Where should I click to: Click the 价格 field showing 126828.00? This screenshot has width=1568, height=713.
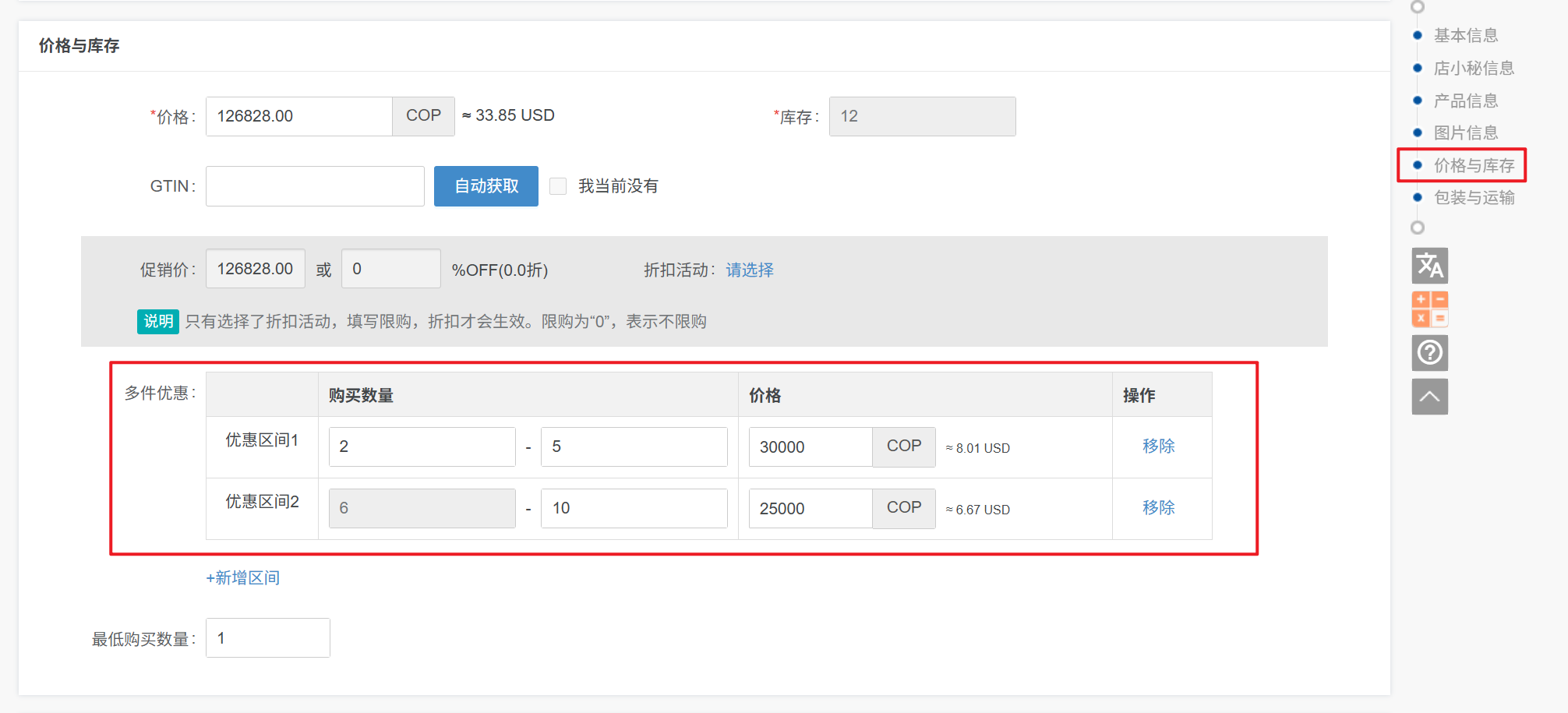[298, 117]
